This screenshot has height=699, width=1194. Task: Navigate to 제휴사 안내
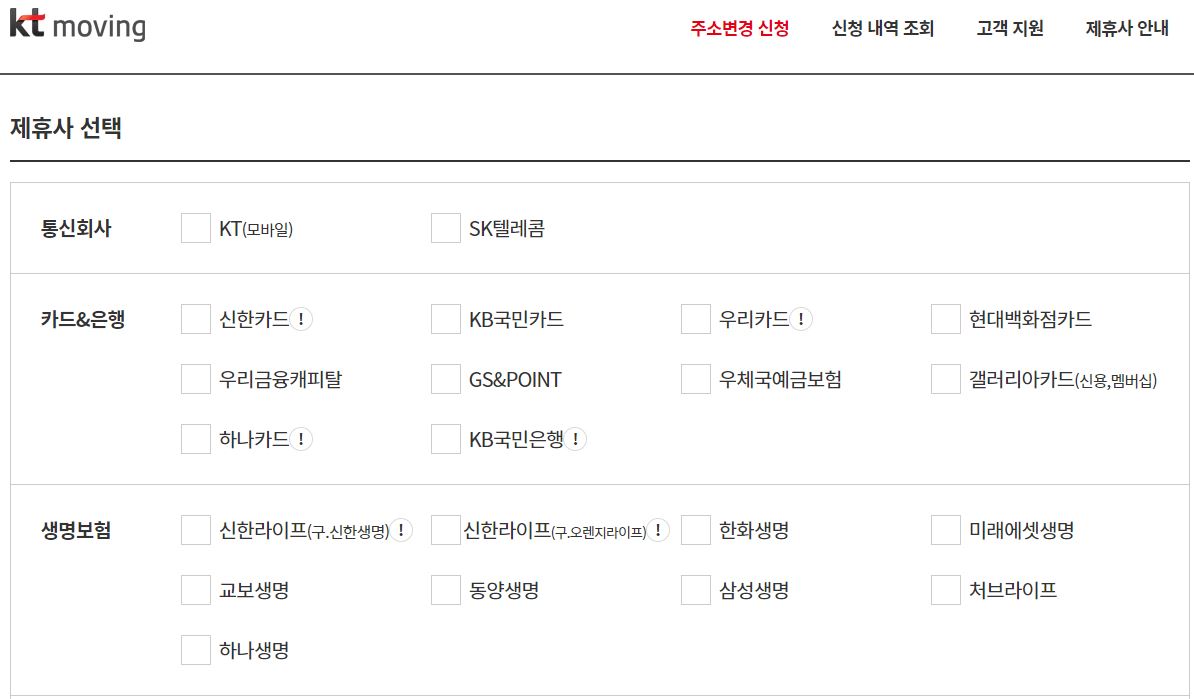tap(1127, 28)
